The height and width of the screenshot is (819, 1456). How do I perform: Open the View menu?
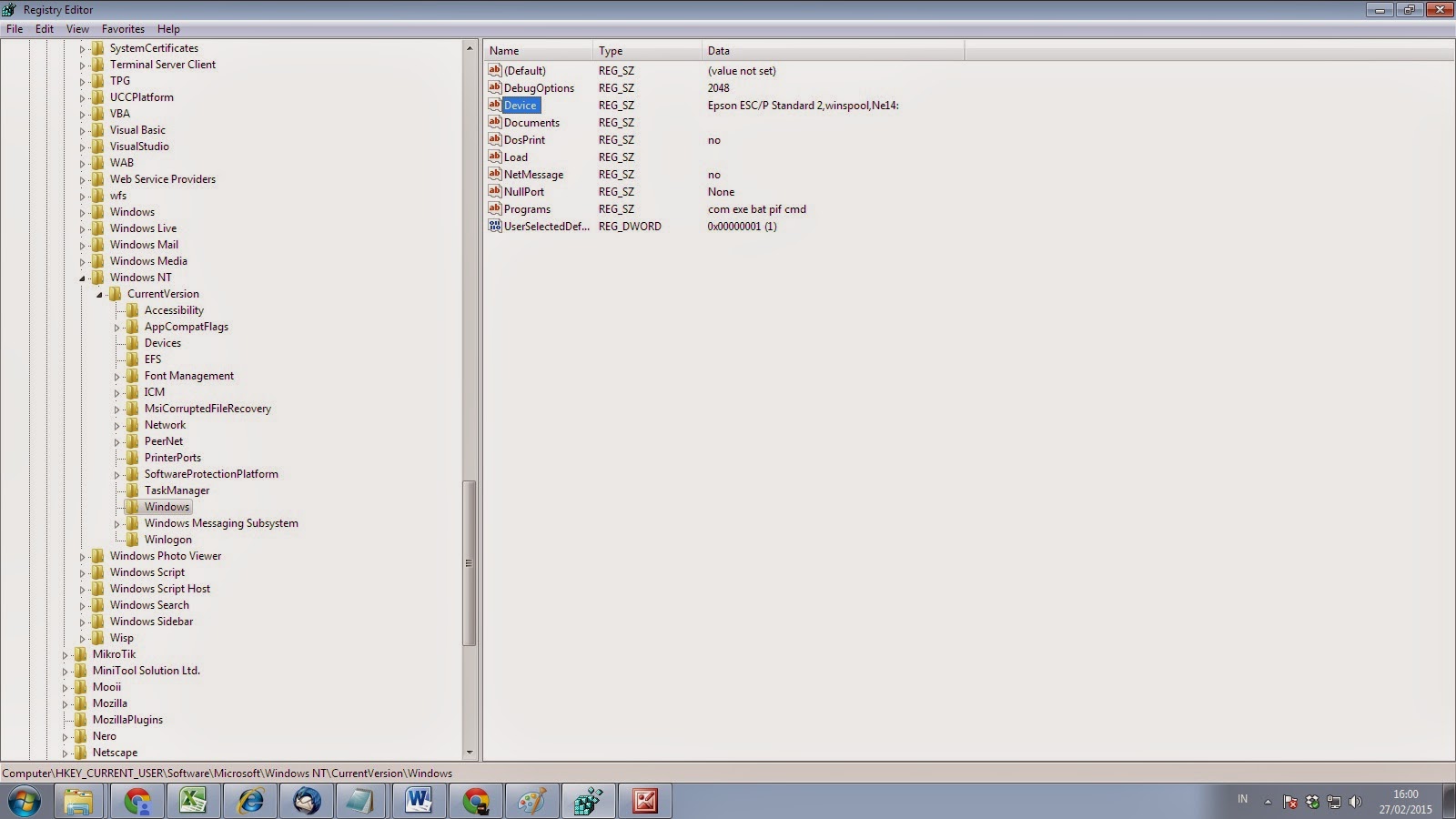point(77,29)
